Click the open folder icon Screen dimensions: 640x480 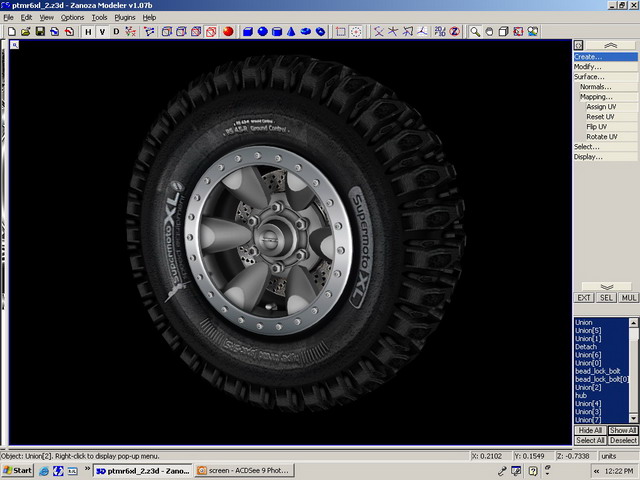point(25,31)
